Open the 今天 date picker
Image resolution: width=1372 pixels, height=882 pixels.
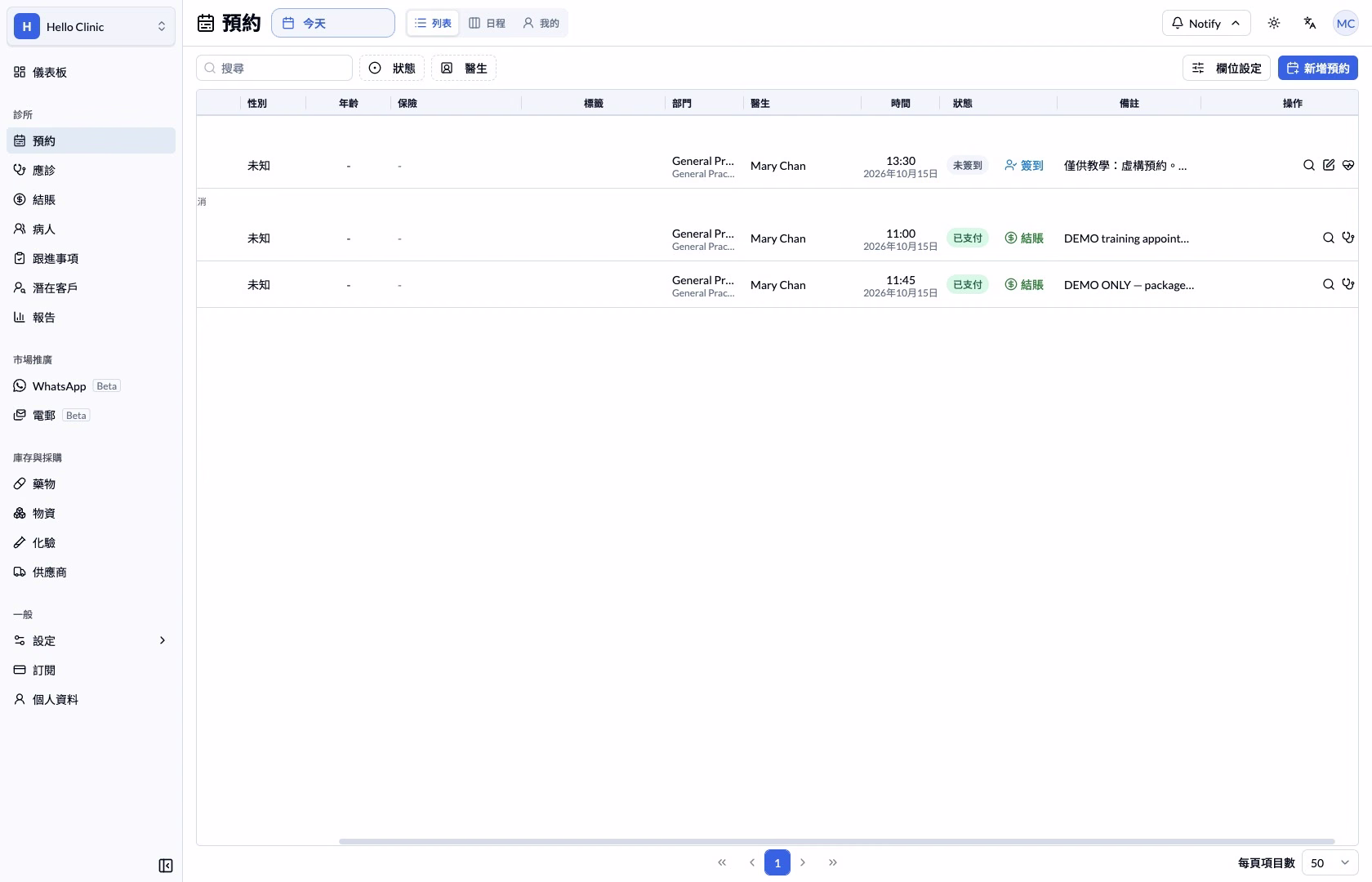point(333,23)
